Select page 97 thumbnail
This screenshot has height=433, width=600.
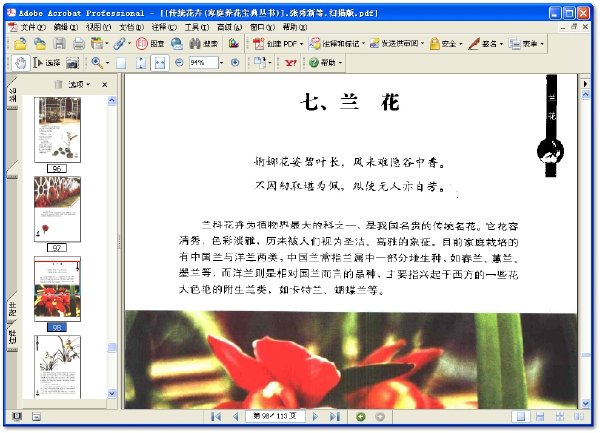pyautogui.click(x=57, y=209)
